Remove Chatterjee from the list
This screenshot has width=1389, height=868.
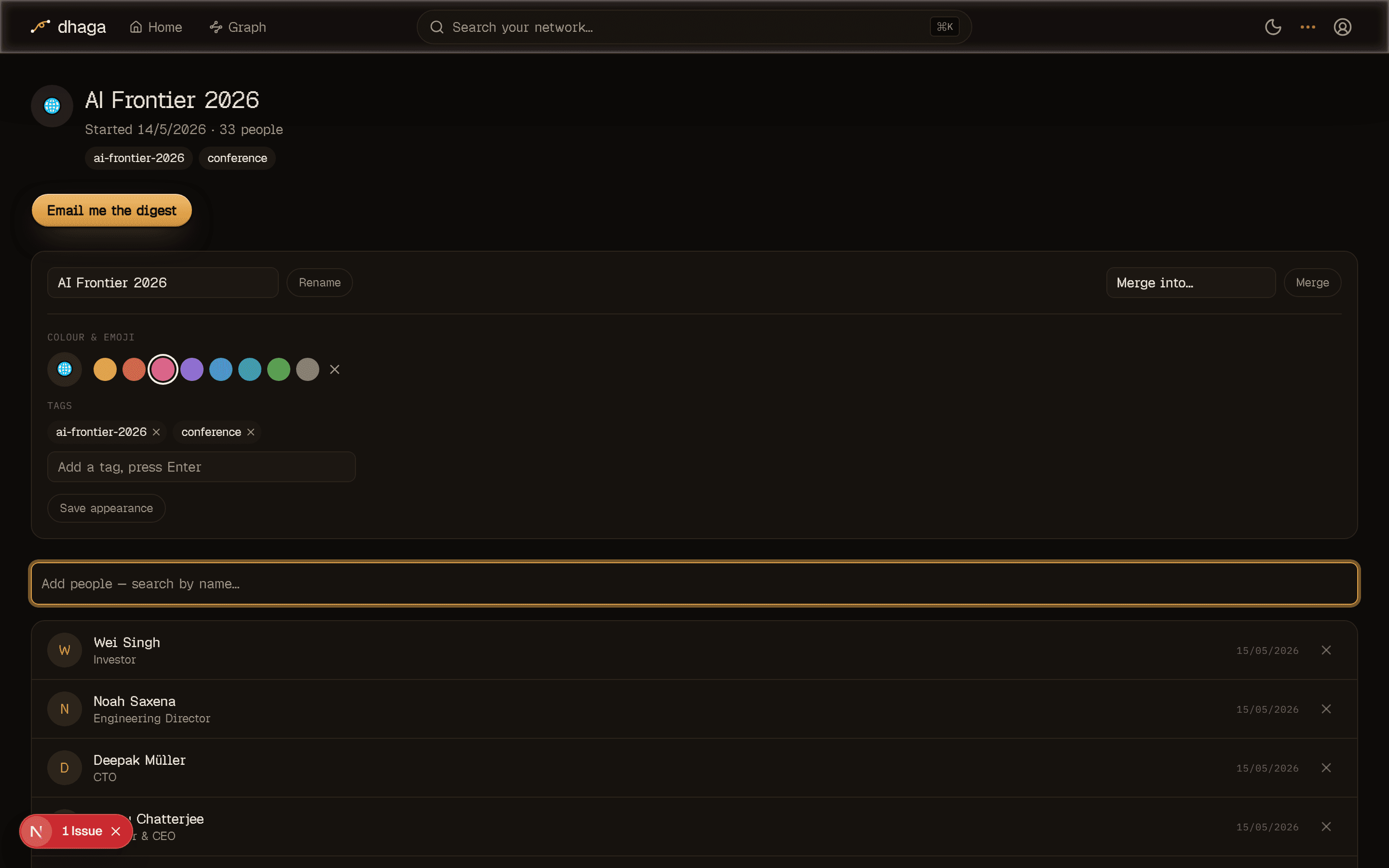point(1326,827)
